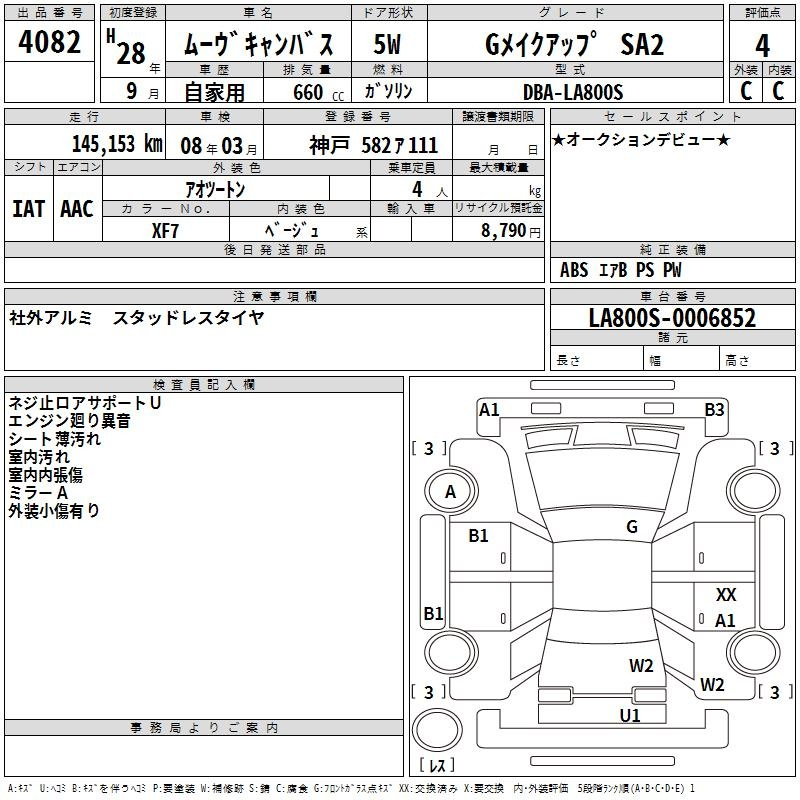The width and height of the screenshot is (800, 800).
Task: Click the XX replaced panel mark
Action: (x=726, y=594)
